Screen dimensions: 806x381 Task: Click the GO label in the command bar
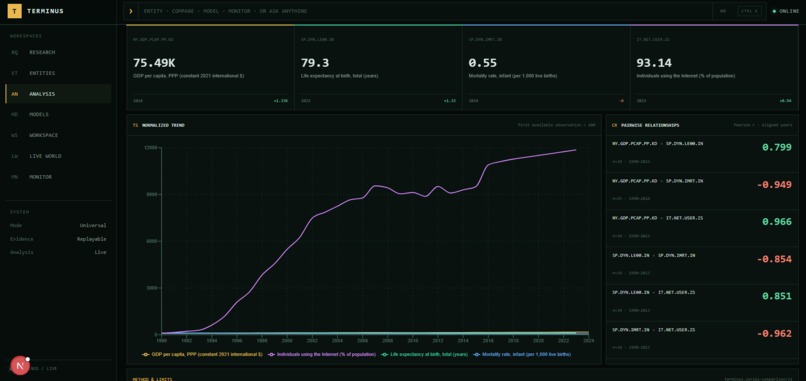click(x=723, y=11)
